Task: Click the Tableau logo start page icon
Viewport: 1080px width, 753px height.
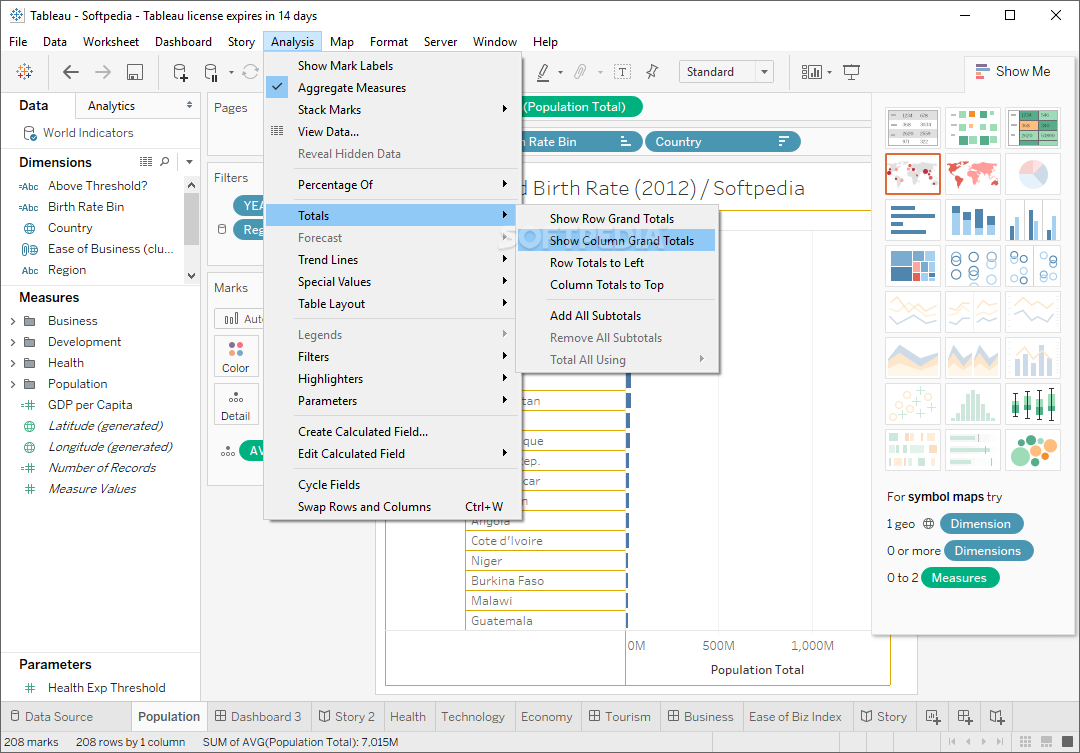Action: coord(24,72)
